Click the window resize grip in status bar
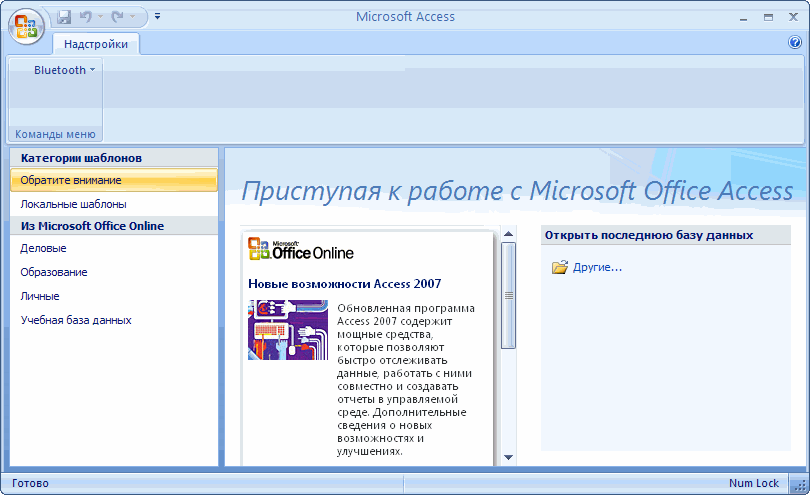The image size is (810, 495). coord(799,485)
